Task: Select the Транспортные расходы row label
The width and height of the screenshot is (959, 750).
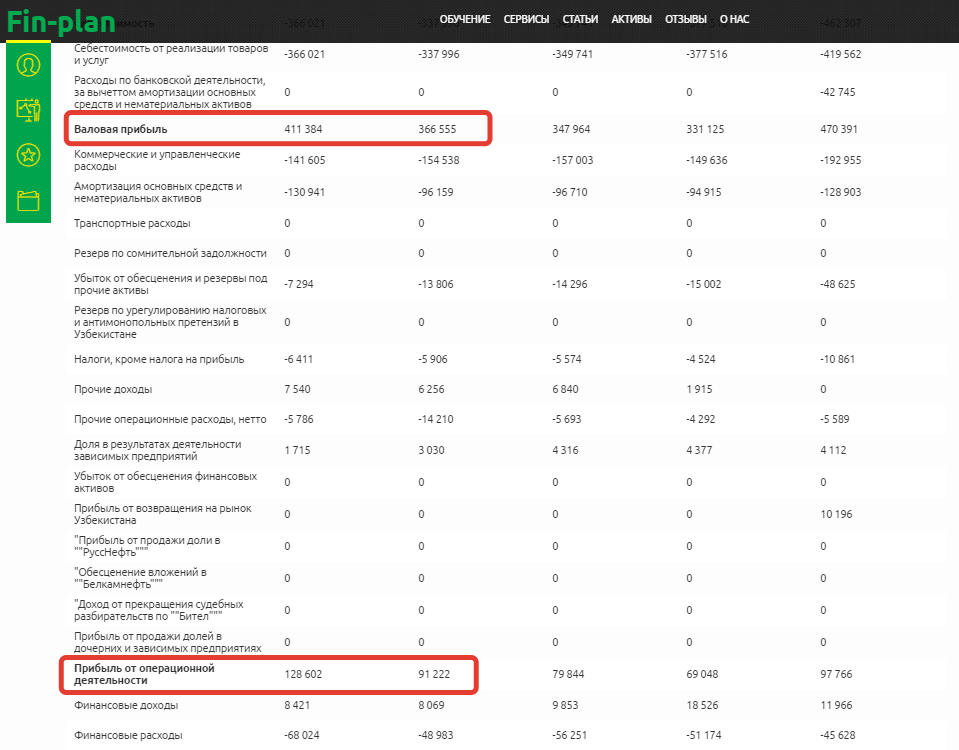Action: point(132,223)
